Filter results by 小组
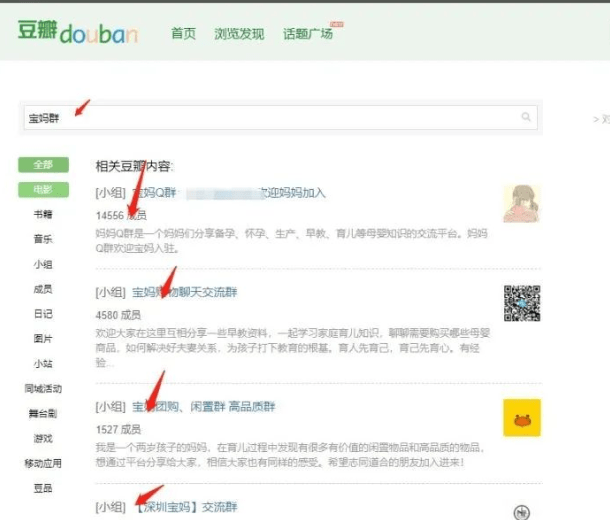 (43, 264)
